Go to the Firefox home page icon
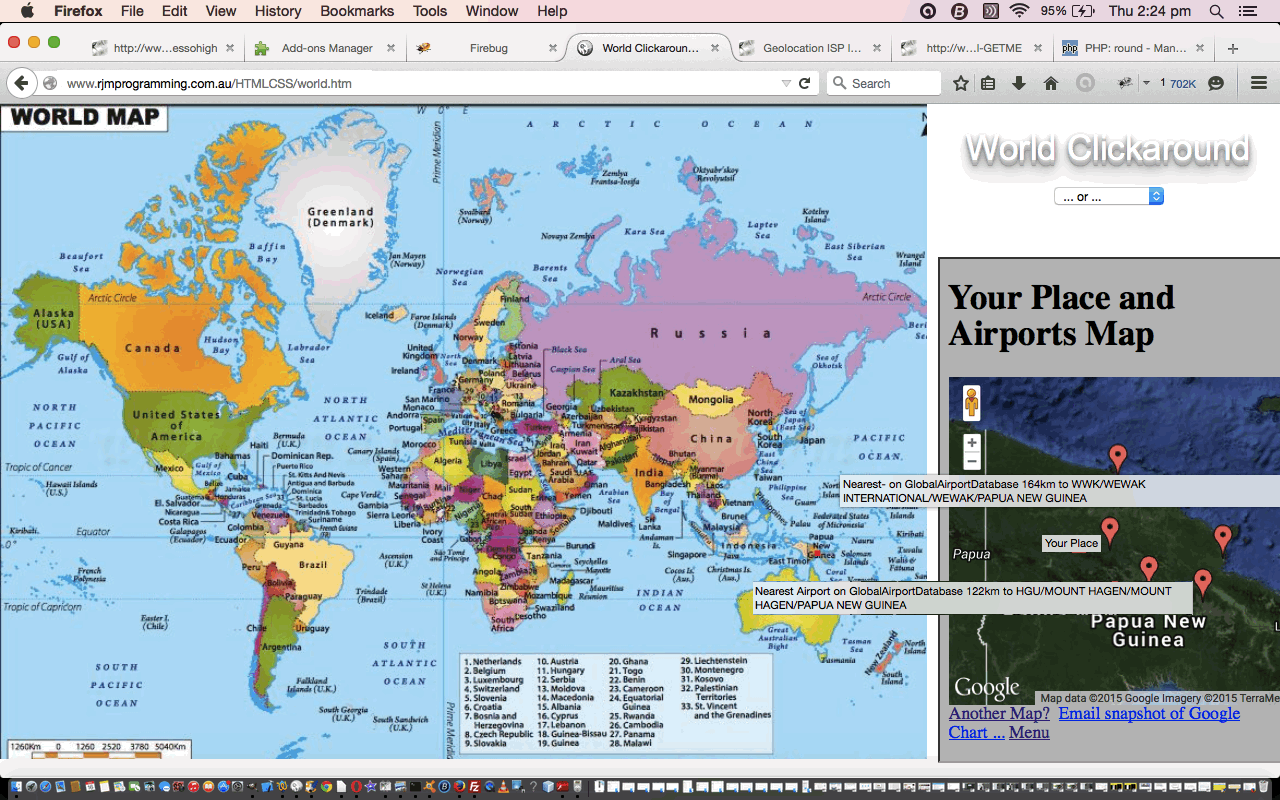The image size is (1280, 800). (x=1050, y=83)
